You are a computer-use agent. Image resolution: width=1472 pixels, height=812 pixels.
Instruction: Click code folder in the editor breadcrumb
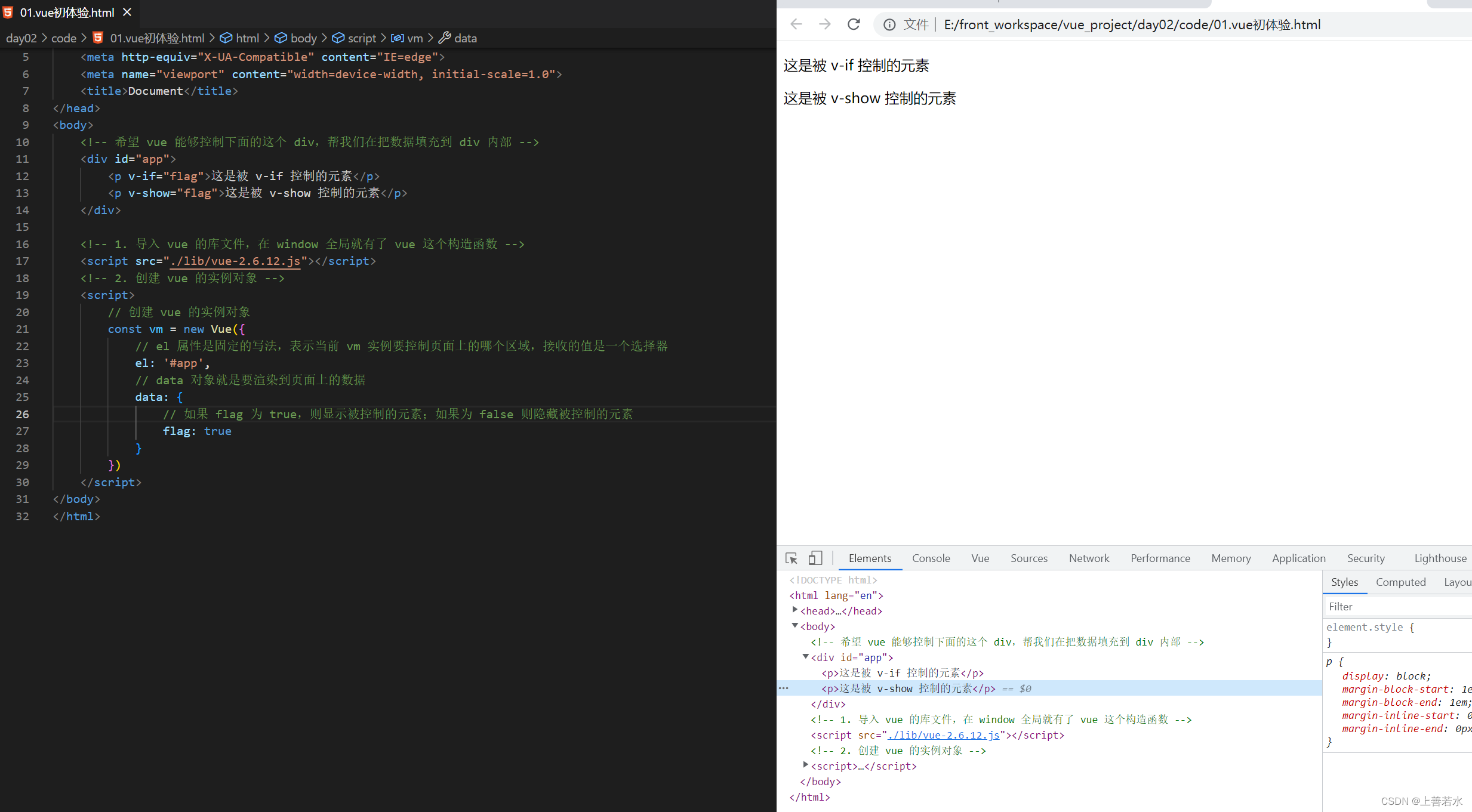[64, 38]
